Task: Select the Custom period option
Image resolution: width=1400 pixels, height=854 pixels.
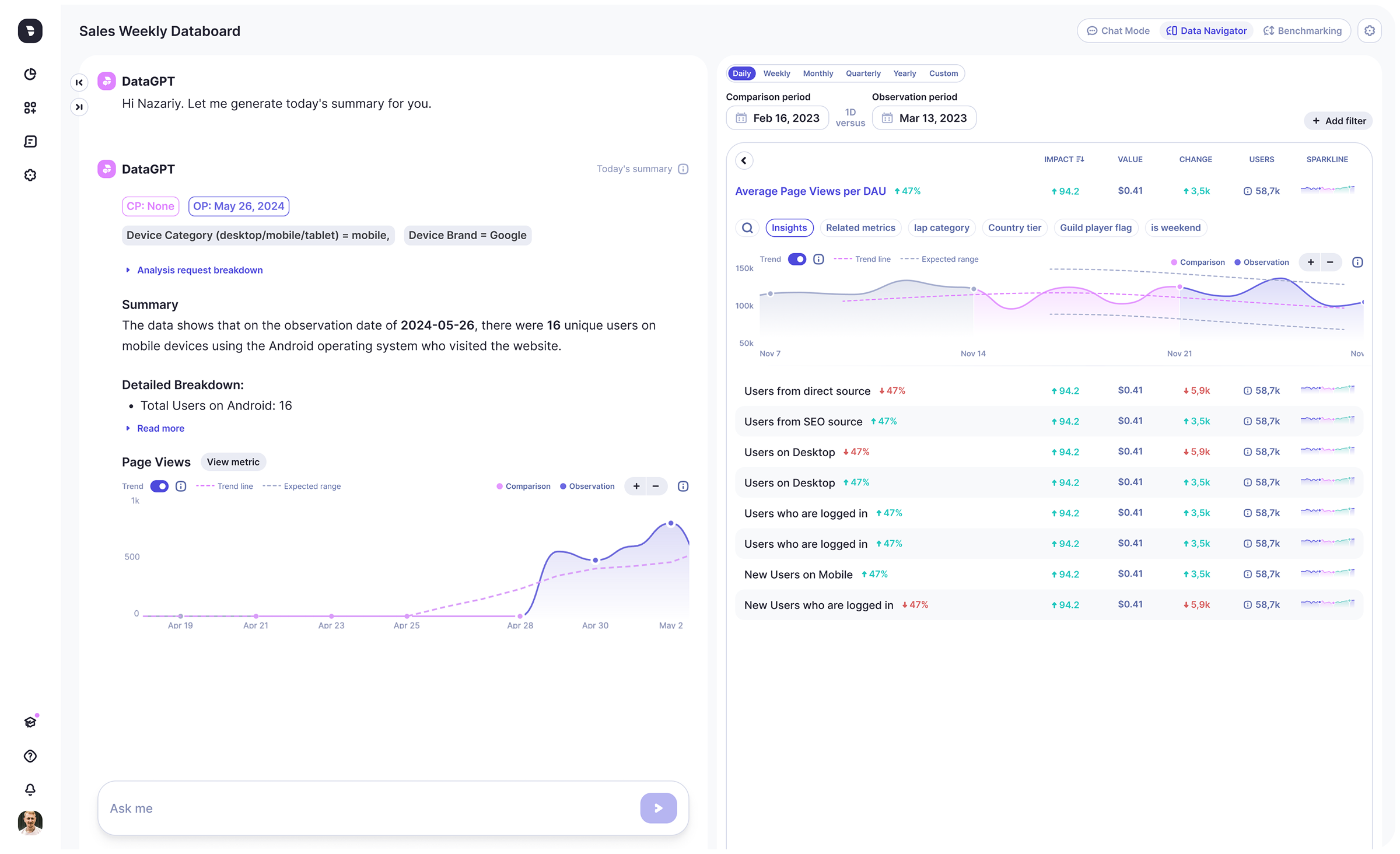Action: coord(943,73)
